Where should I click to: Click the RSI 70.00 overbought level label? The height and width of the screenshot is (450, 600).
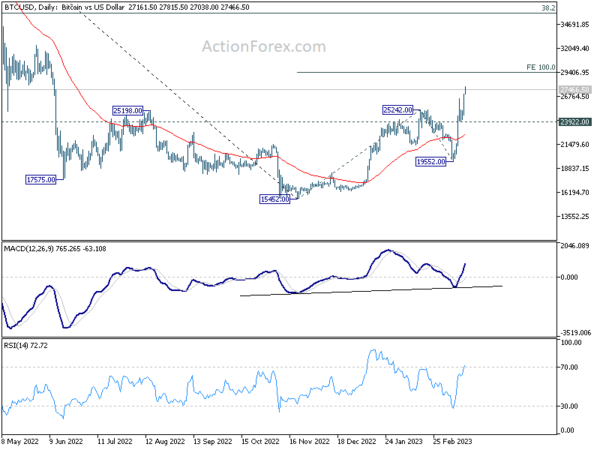569,368
